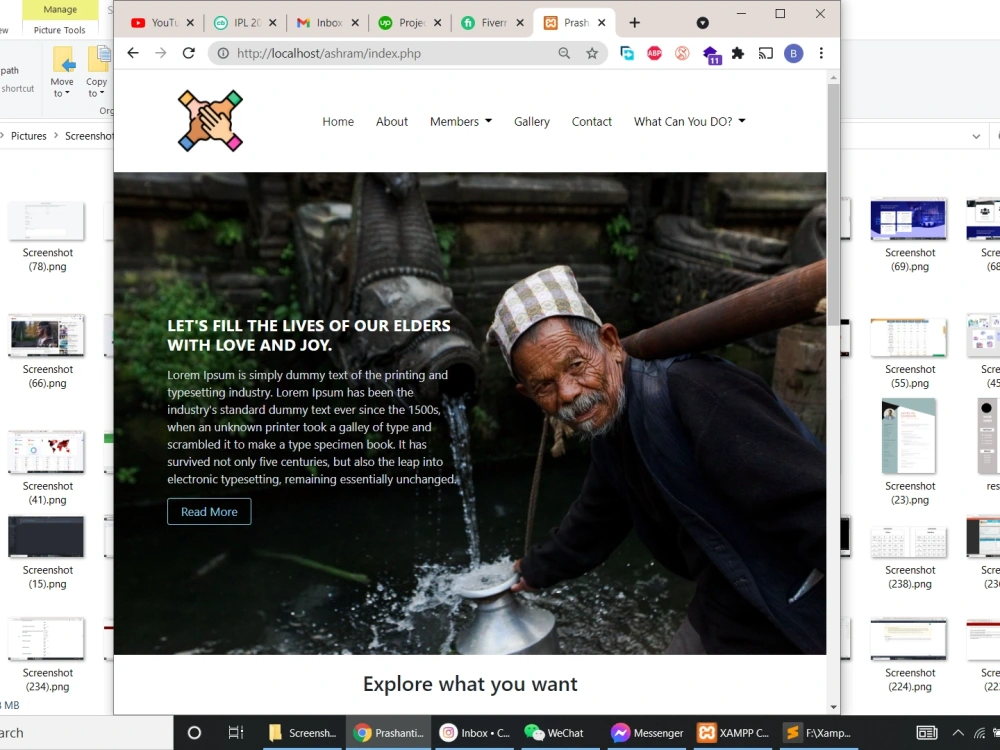Click the AdBlock Plus extension icon
Screen dimensions: 1000x750
click(x=654, y=54)
